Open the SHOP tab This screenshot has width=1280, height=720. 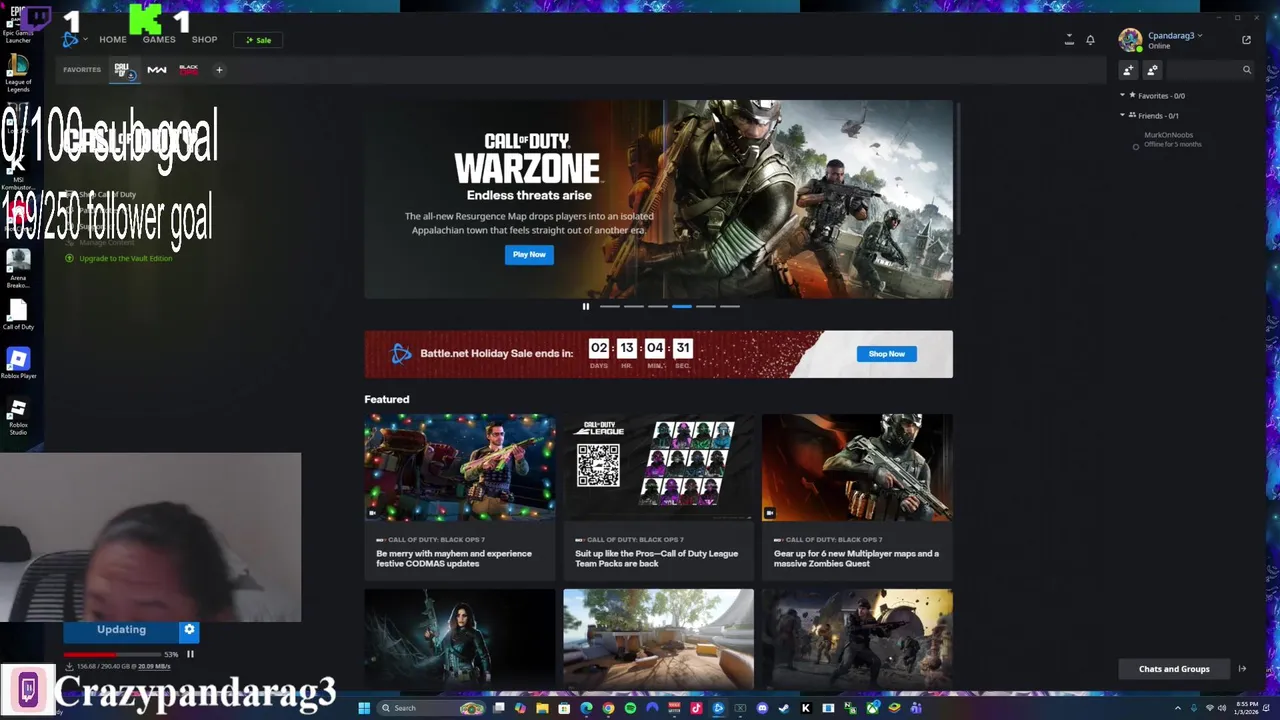(204, 40)
